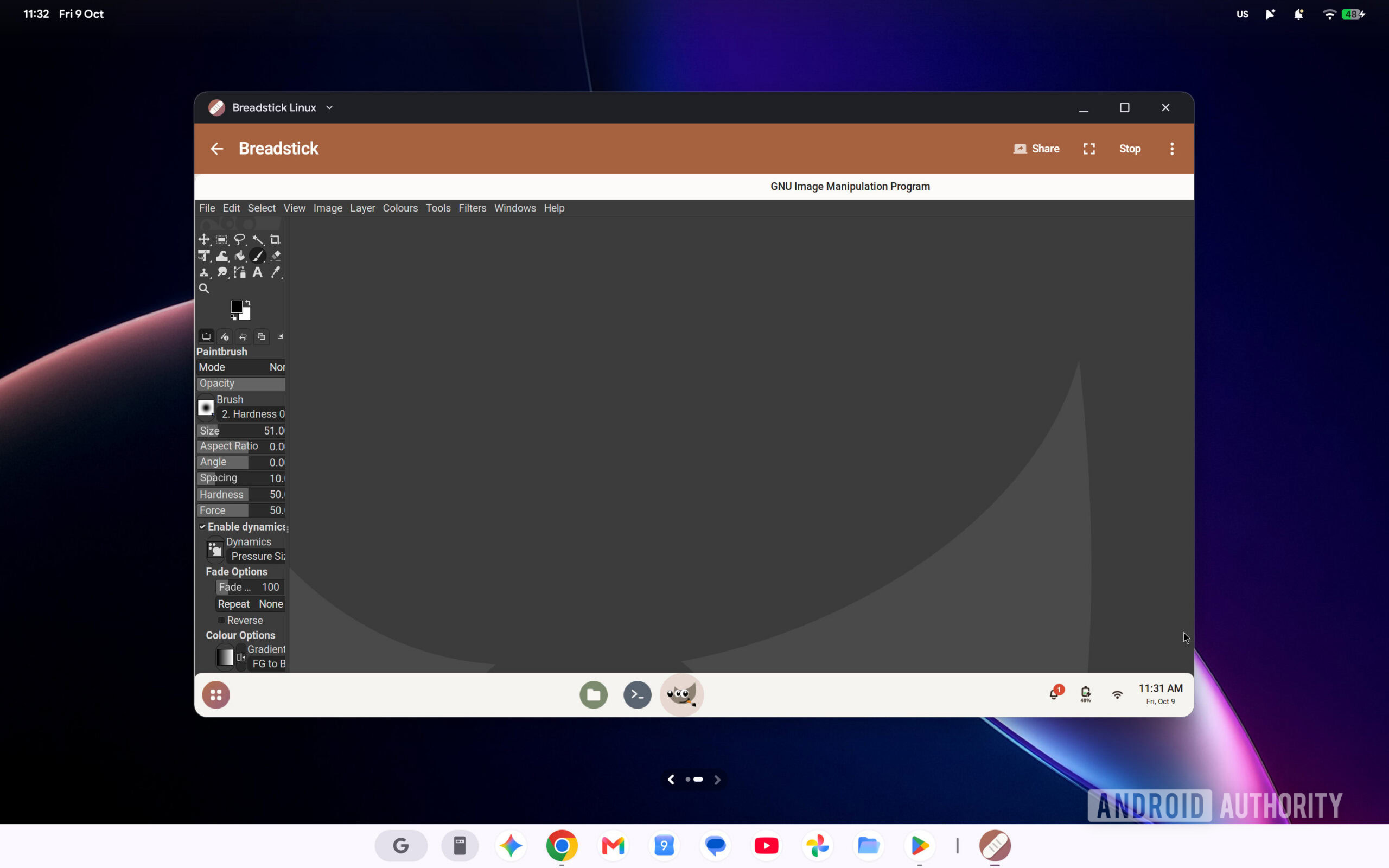Swap foreground and background colours arrow

[x=248, y=303]
